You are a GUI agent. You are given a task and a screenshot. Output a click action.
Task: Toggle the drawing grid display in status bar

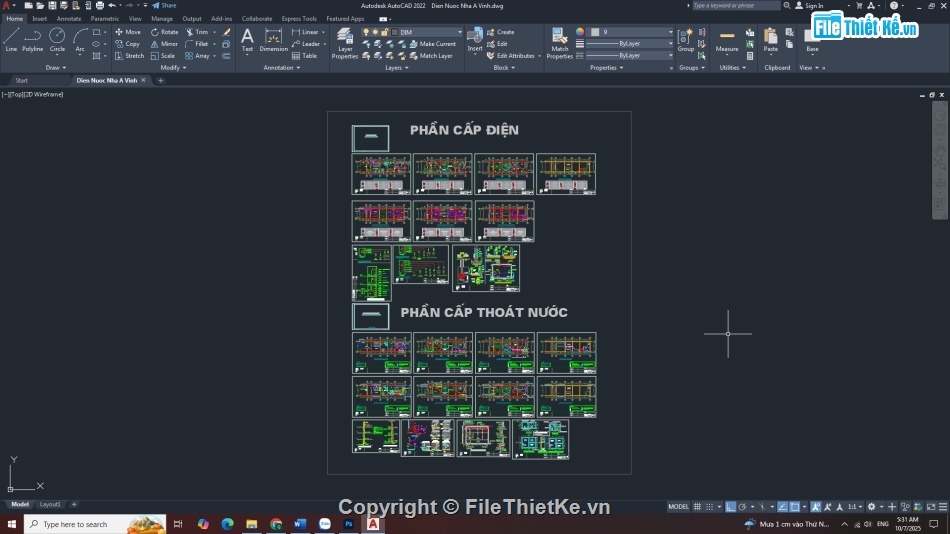(x=698, y=507)
